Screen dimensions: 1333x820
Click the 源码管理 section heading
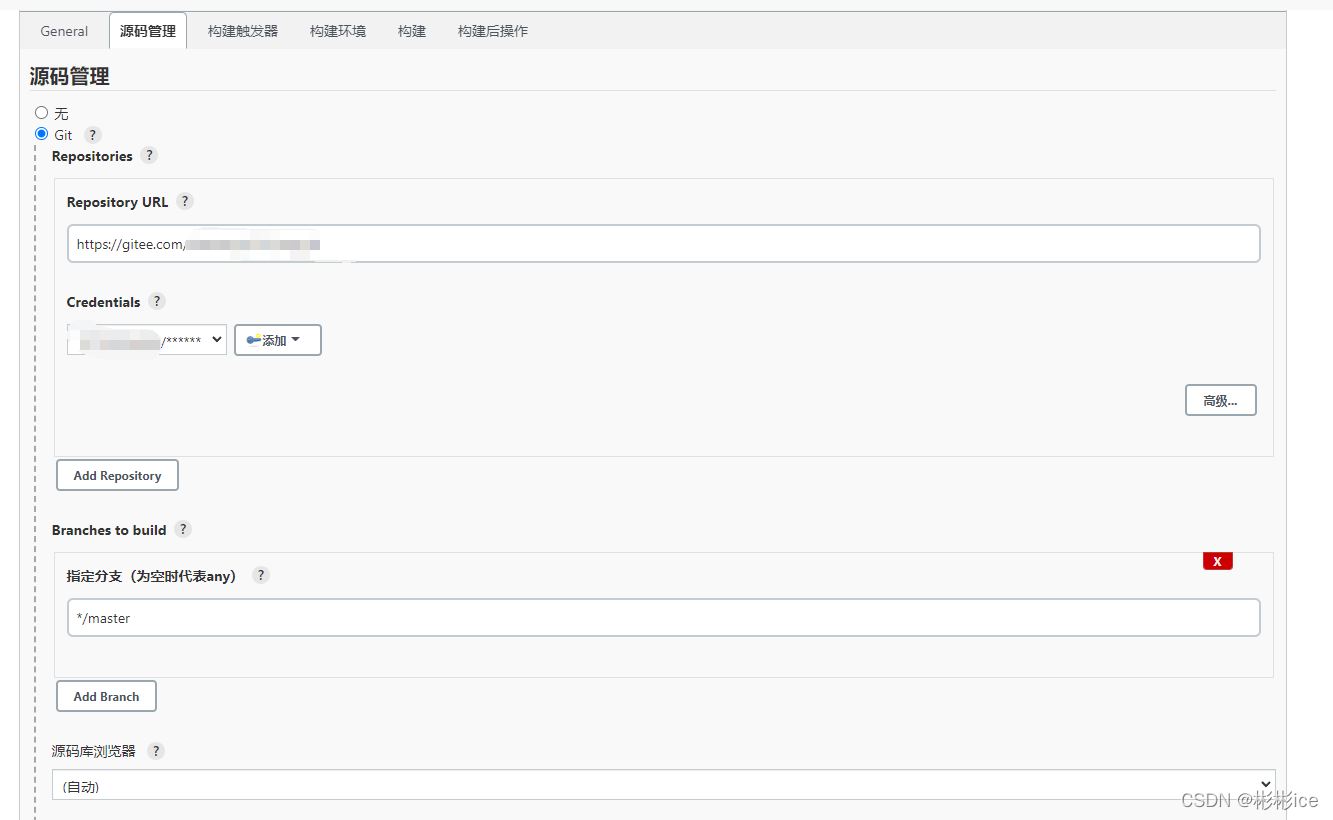70,76
